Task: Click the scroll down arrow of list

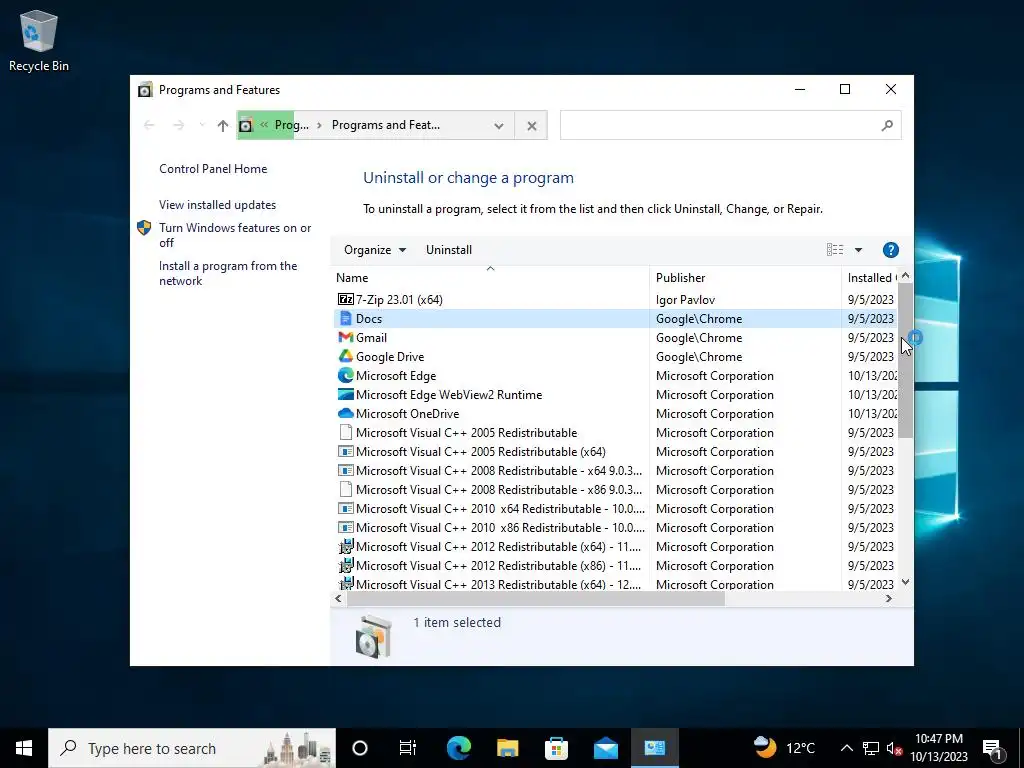Action: click(905, 583)
